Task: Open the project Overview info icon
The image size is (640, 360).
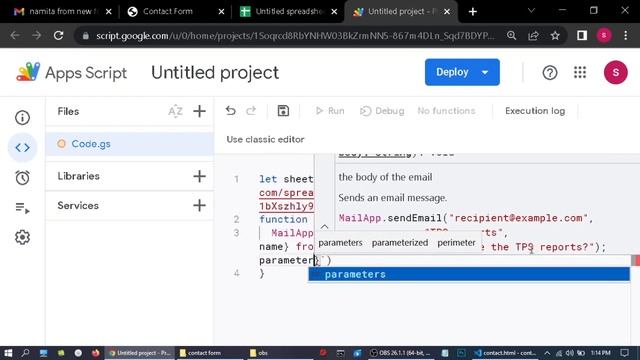Action: pos(22,118)
